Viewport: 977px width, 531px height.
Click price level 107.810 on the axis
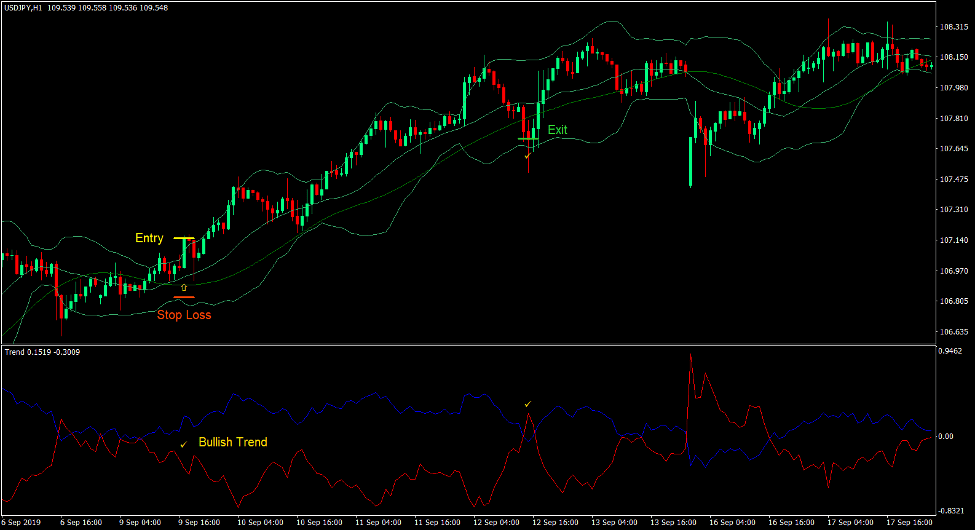[x=953, y=118]
